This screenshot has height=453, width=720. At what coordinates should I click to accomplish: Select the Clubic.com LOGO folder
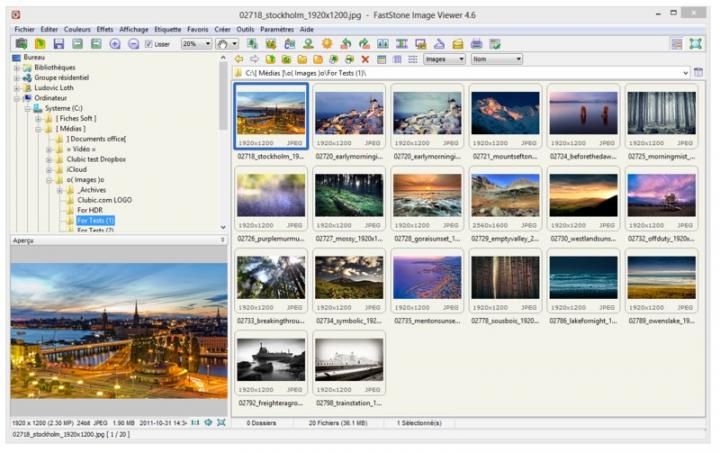[103, 200]
